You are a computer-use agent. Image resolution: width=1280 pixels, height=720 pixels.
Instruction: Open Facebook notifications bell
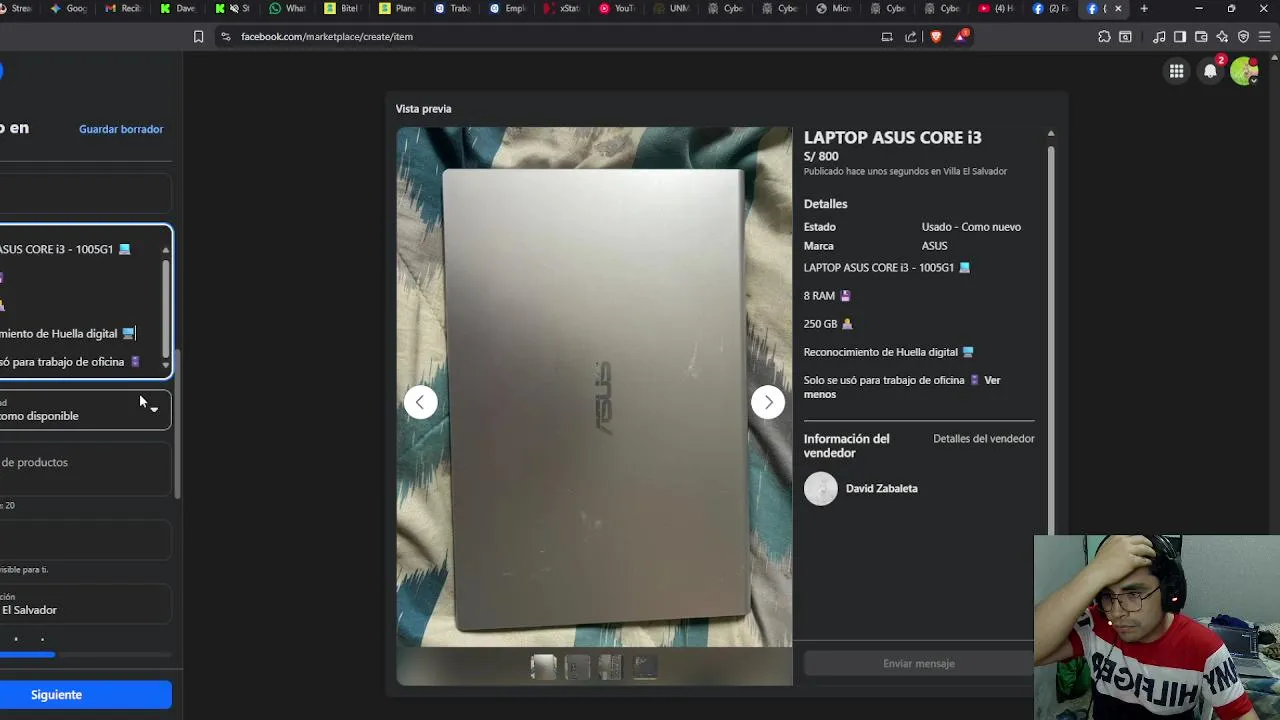[1211, 71]
